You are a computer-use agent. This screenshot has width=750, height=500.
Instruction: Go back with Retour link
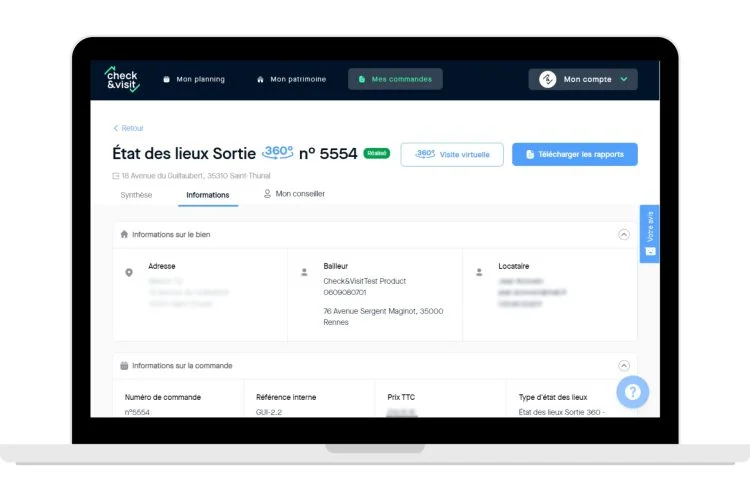[128, 128]
